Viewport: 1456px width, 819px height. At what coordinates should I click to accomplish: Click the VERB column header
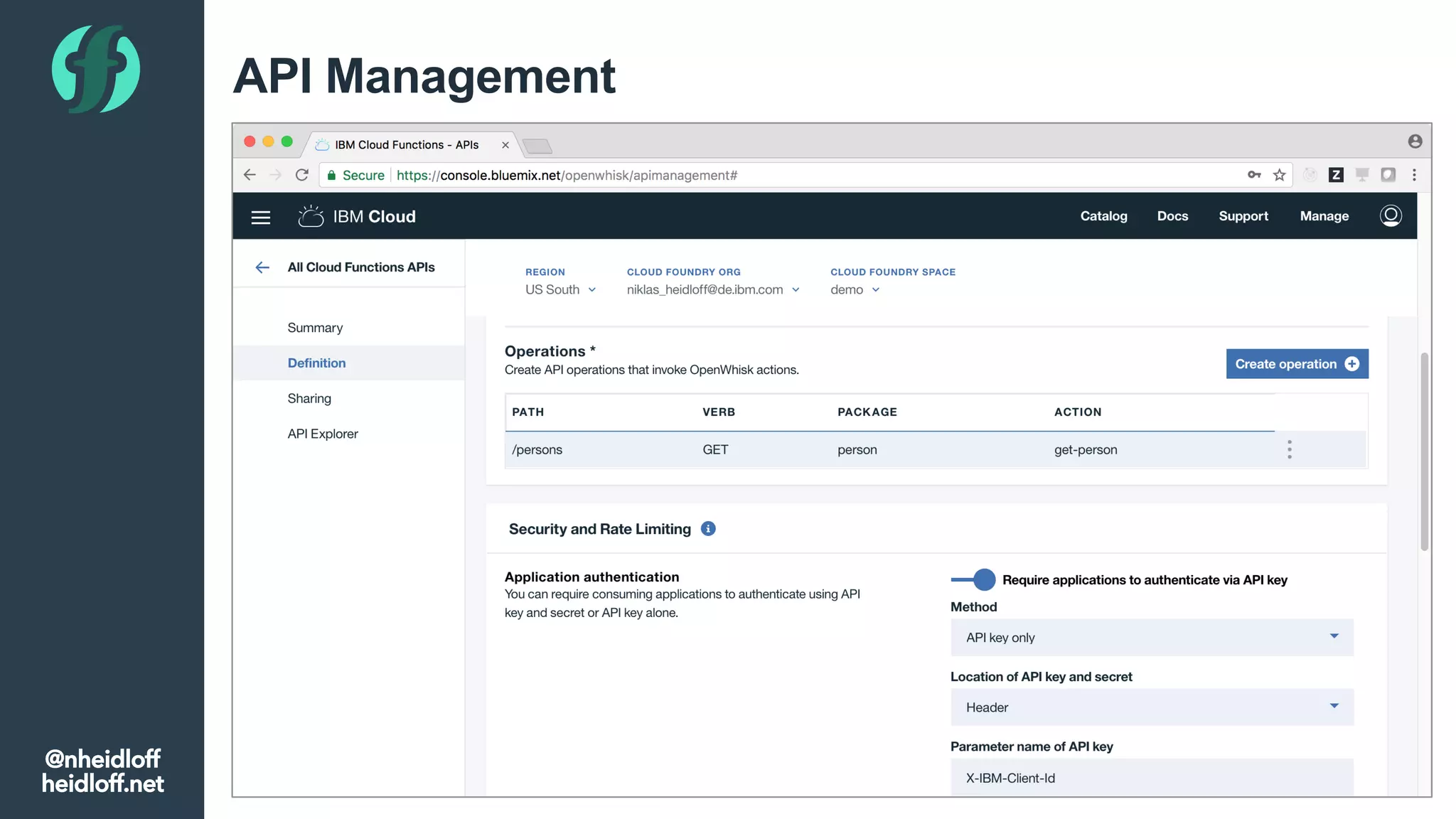tap(719, 412)
